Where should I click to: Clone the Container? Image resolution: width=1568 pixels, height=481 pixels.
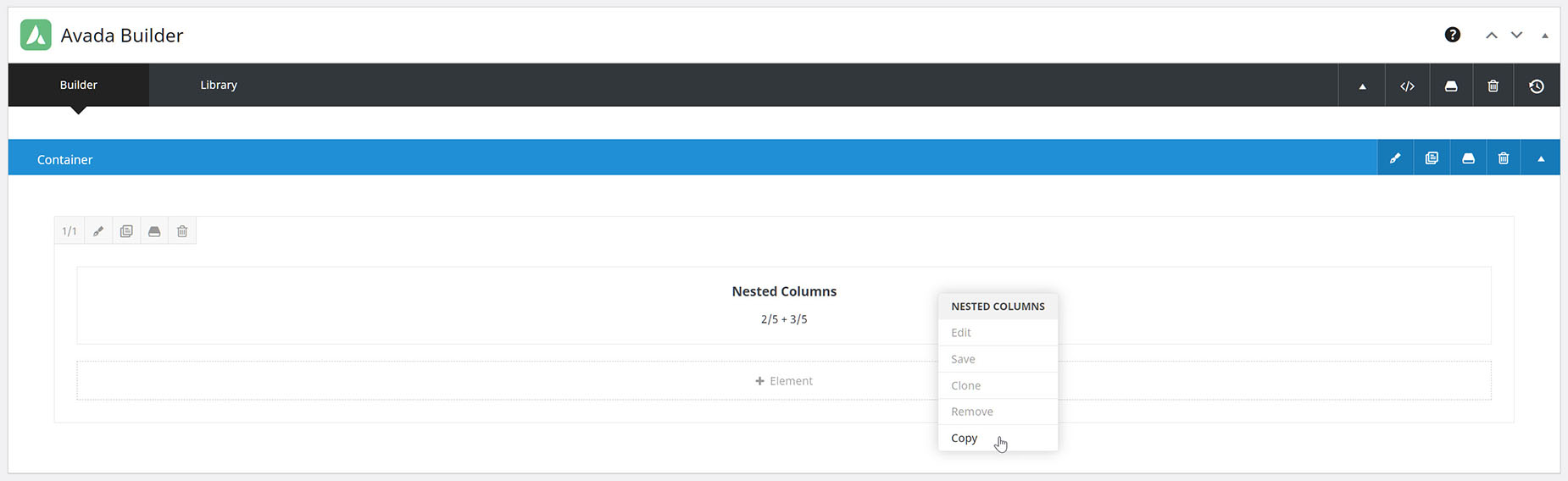(1432, 158)
